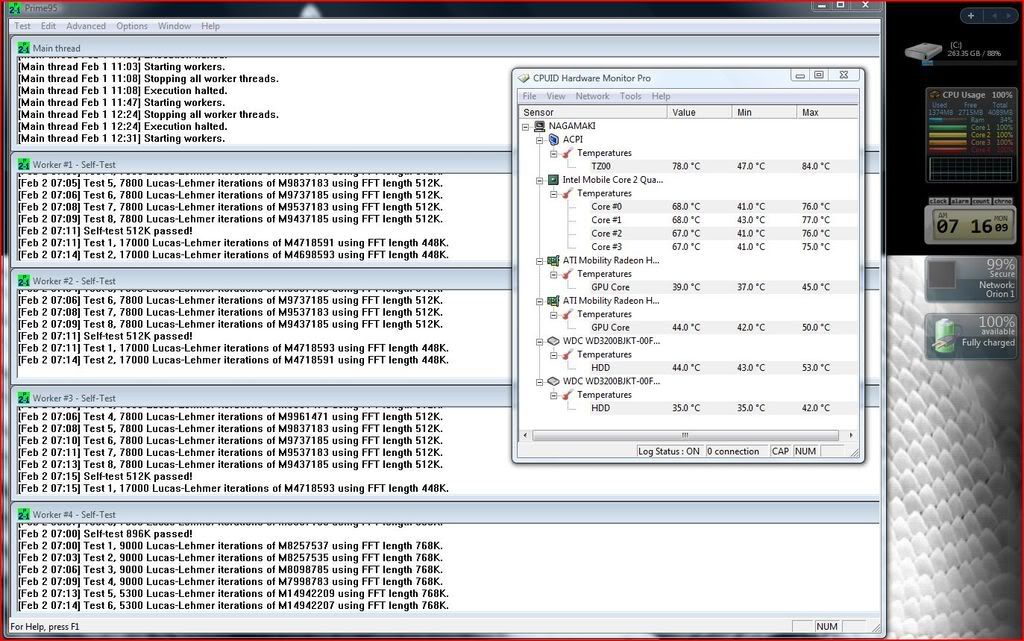Click the Prime95 title bar application icon

click(14, 8)
